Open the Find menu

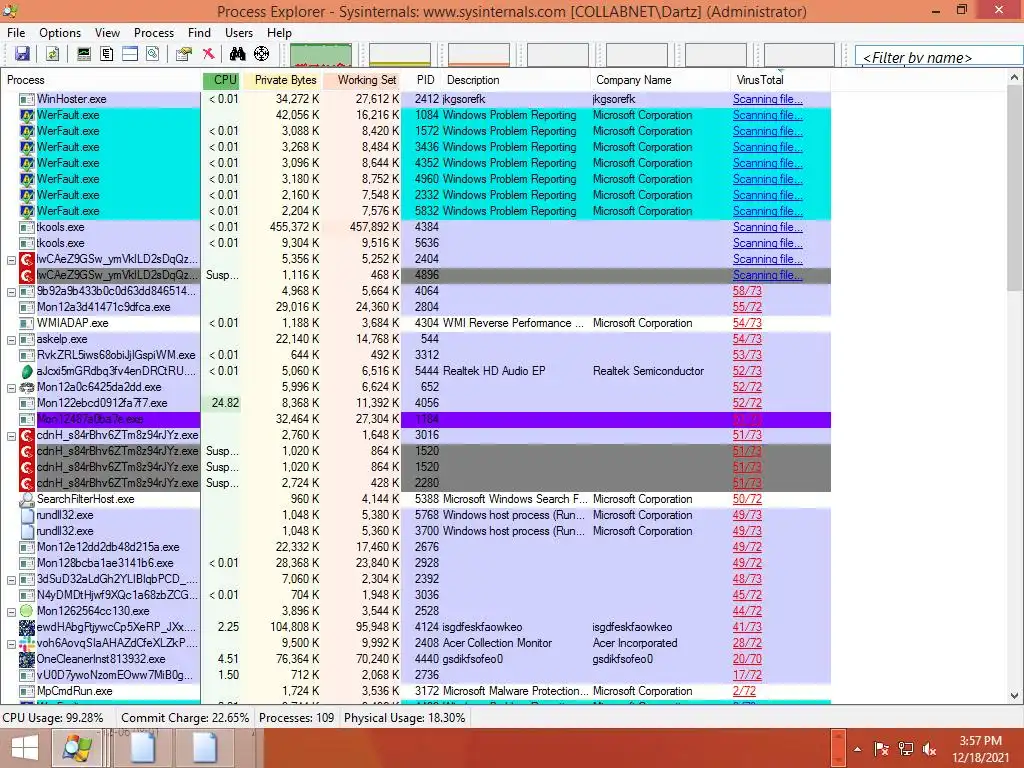(199, 33)
